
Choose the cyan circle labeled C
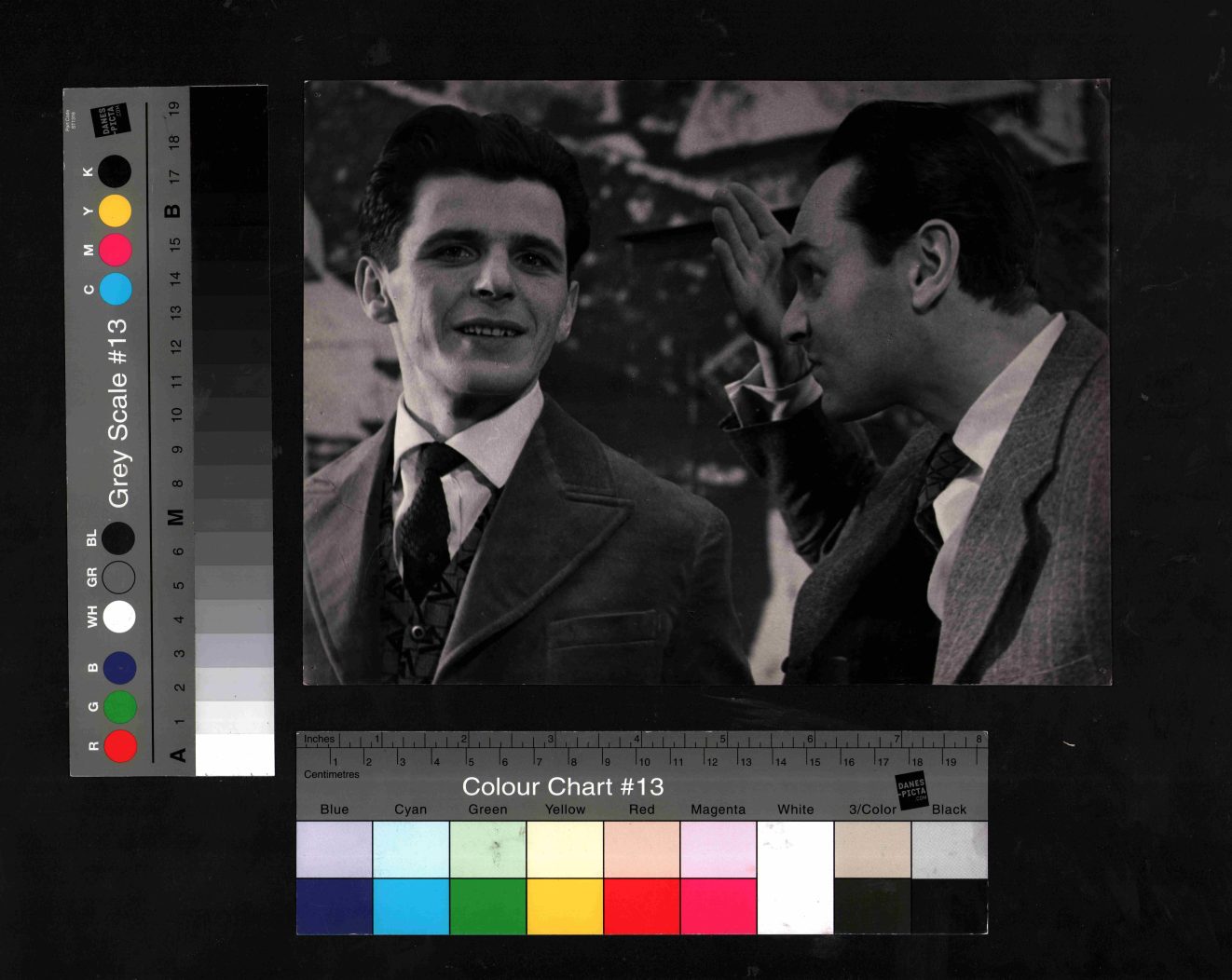(x=116, y=289)
